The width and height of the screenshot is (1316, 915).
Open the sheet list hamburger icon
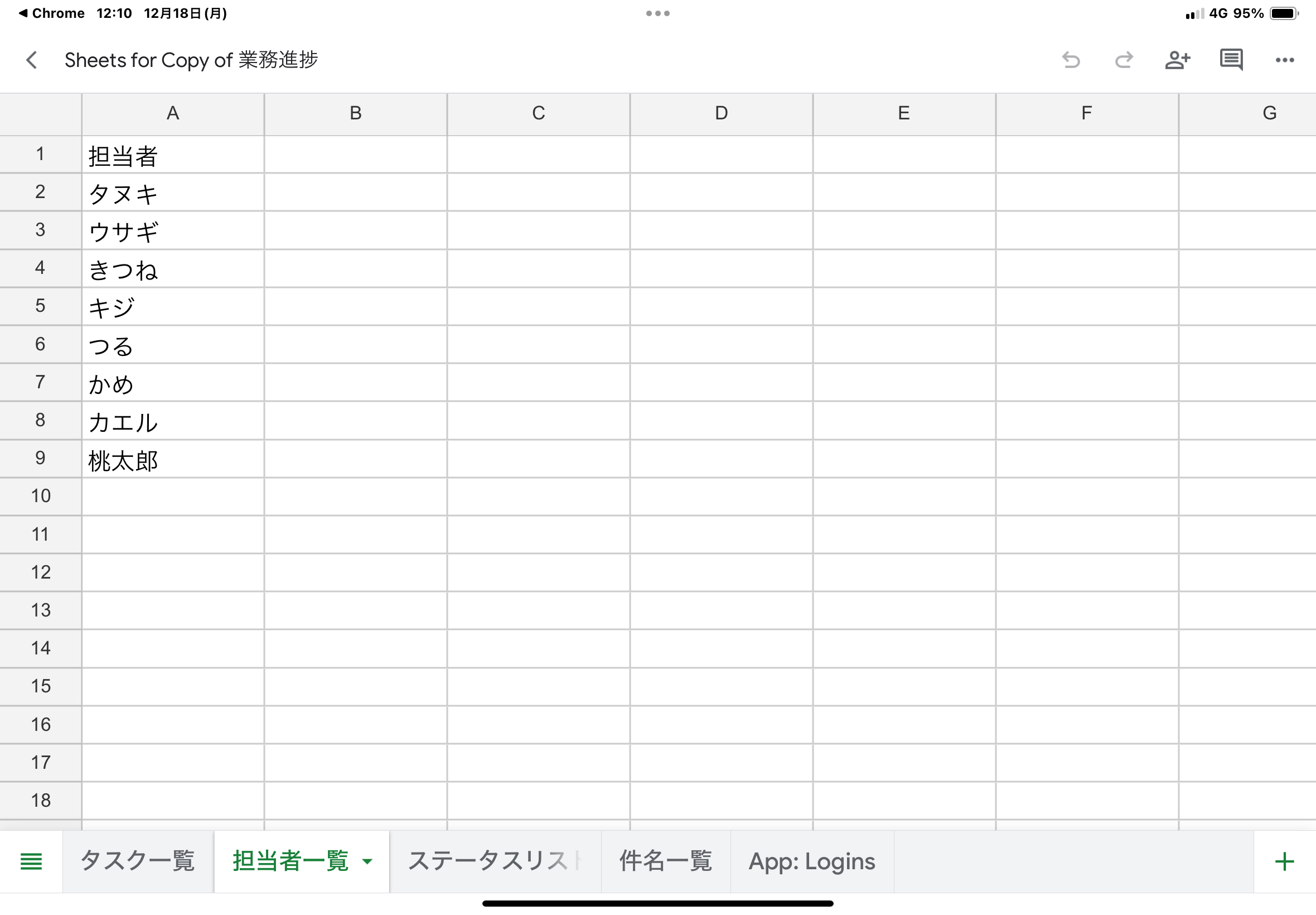click(32, 860)
